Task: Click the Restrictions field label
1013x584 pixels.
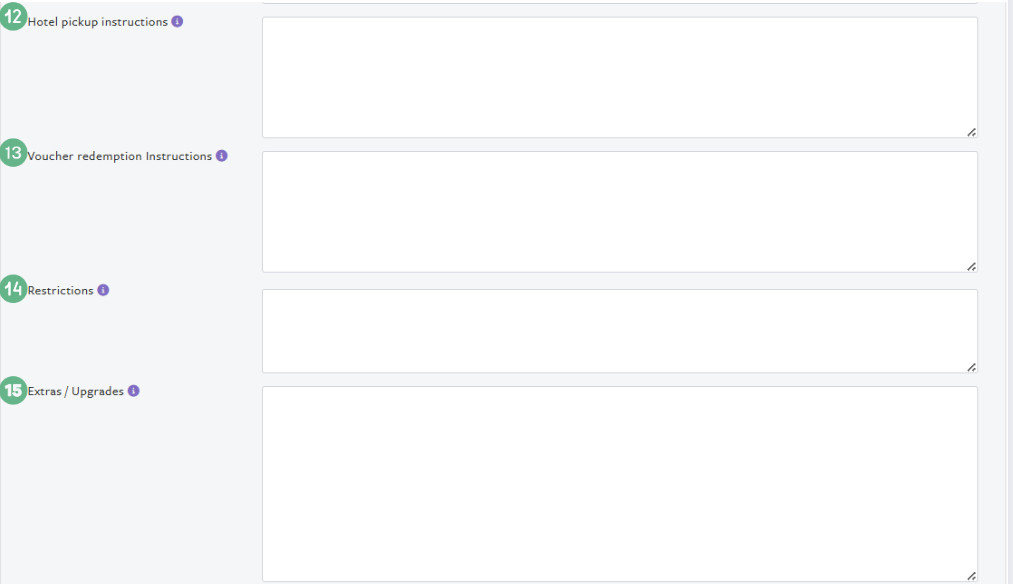Action: 61,291
